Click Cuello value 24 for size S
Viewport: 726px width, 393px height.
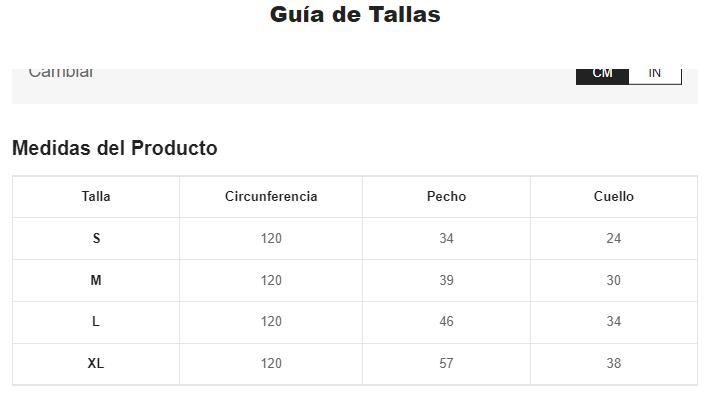[613, 238]
